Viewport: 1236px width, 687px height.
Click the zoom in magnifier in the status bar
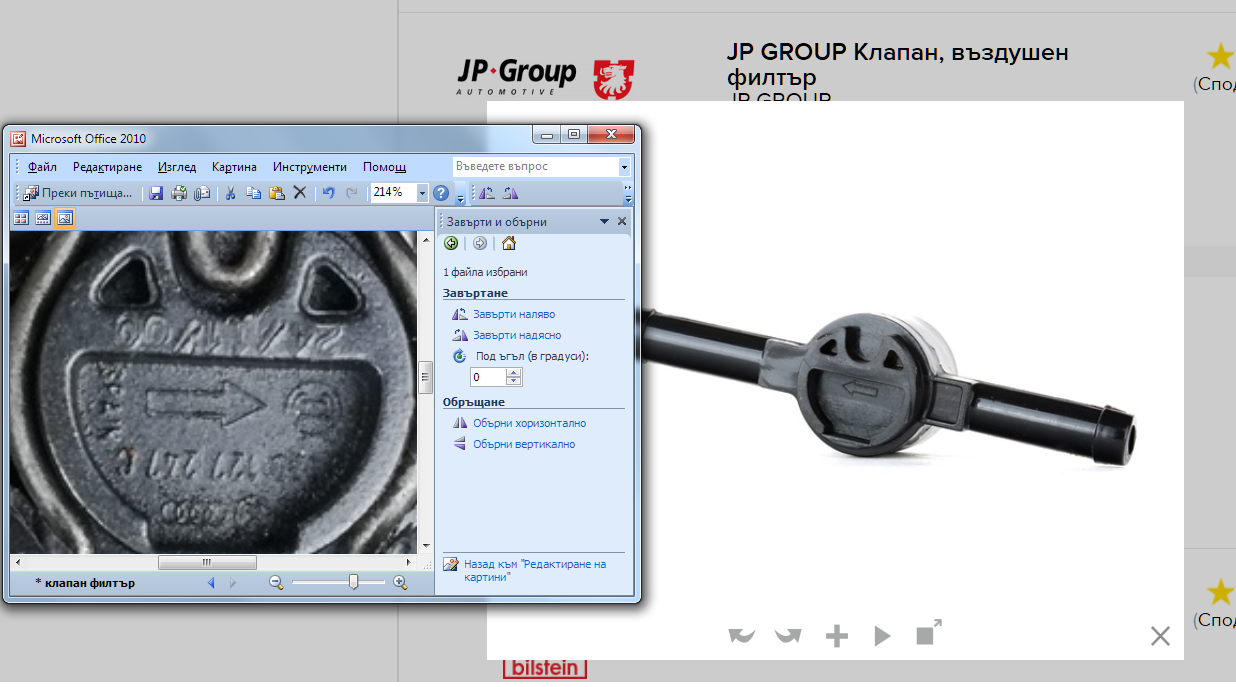click(x=400, y=583)
